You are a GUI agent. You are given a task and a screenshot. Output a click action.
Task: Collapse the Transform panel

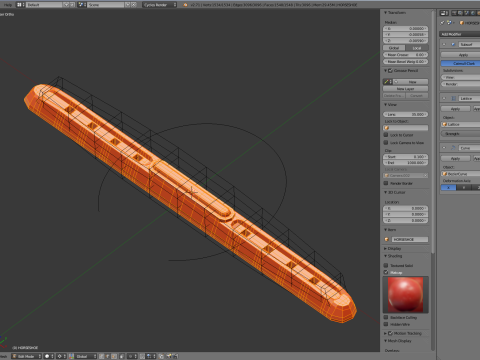click(386, 13)
